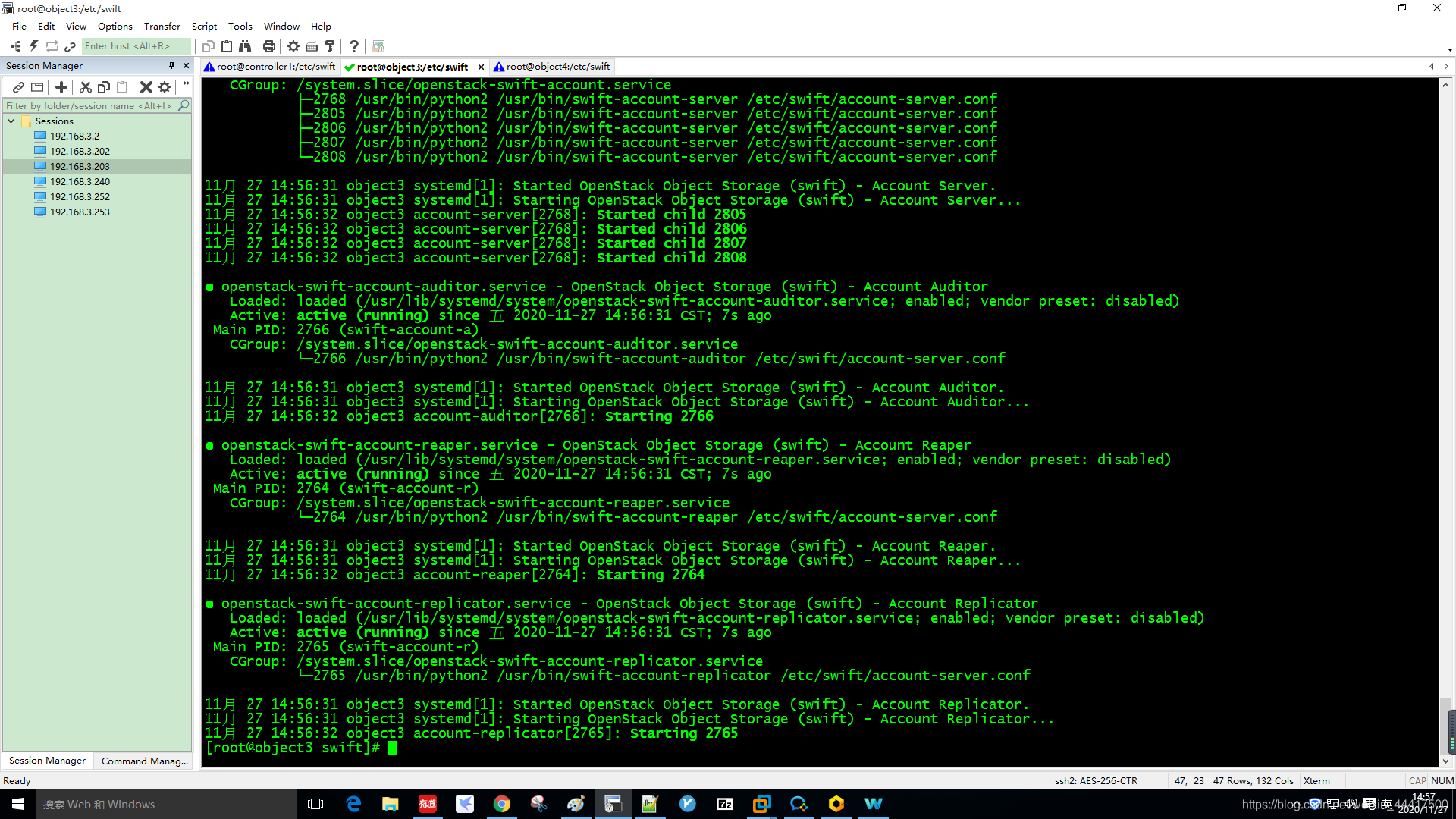1456x819 pixels.
Task: Open the File menu
Action: point(19,26)
